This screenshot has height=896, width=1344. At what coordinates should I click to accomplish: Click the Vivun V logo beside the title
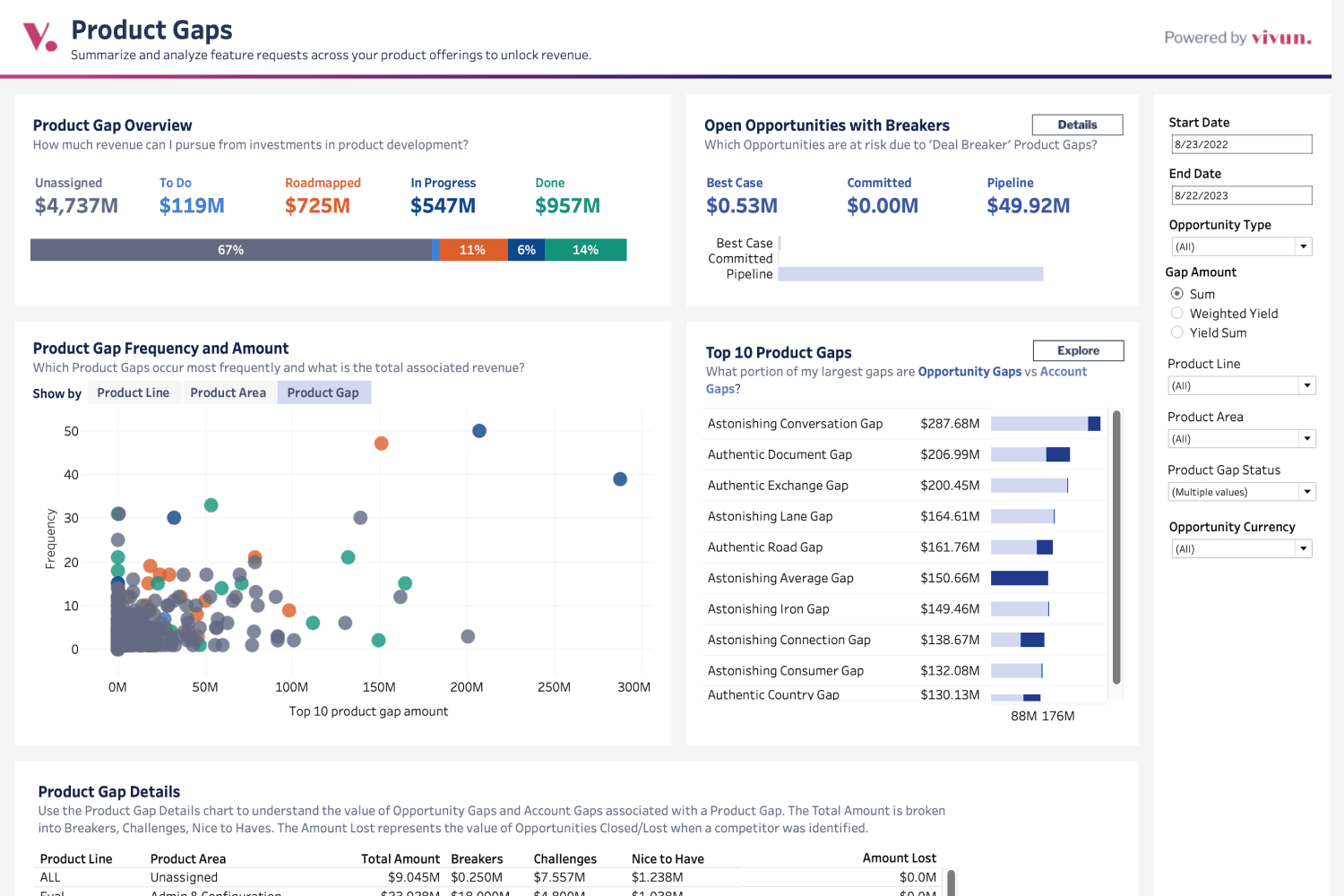[x=39, y=37]
